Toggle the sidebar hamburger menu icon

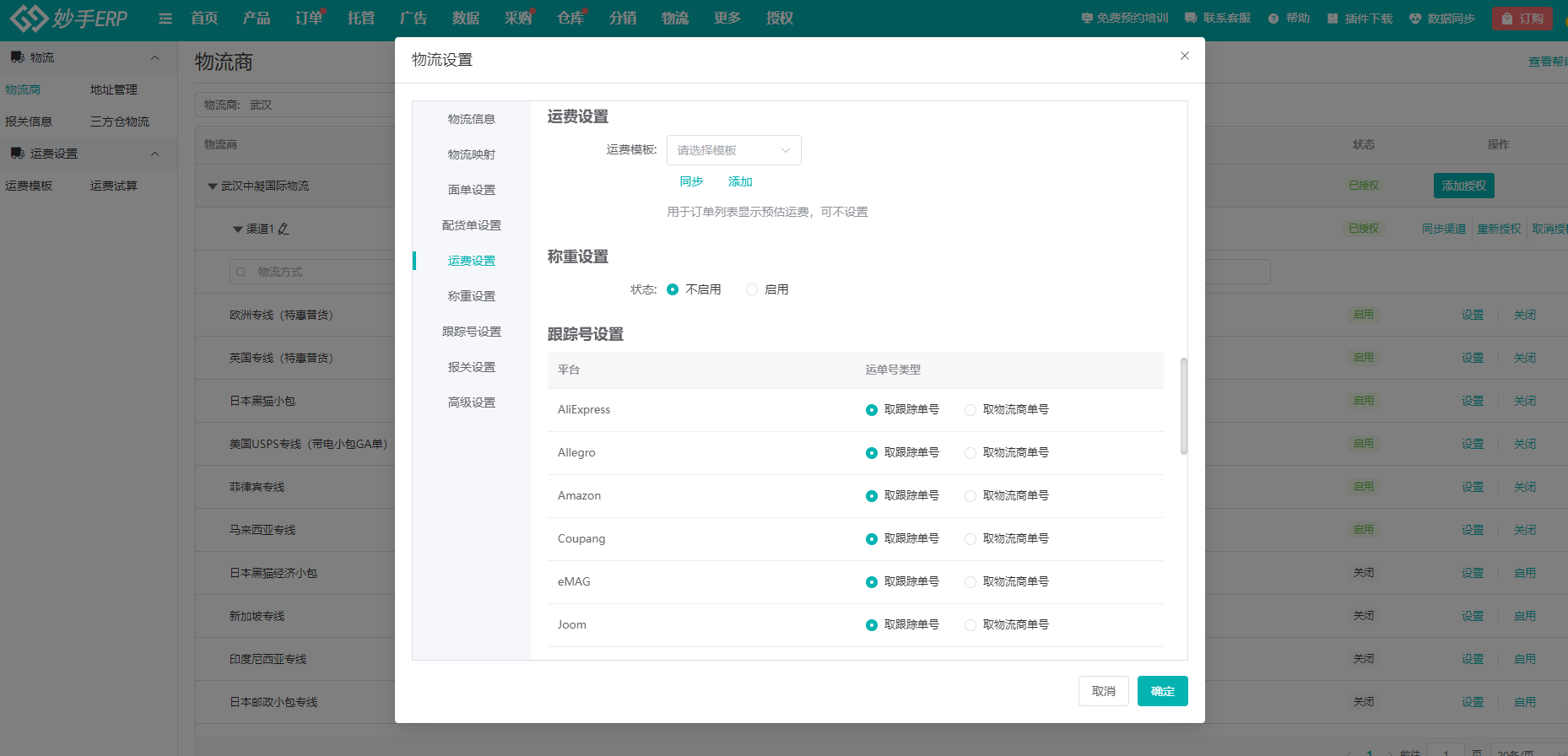pyautogui.click(x=165, y=19)
